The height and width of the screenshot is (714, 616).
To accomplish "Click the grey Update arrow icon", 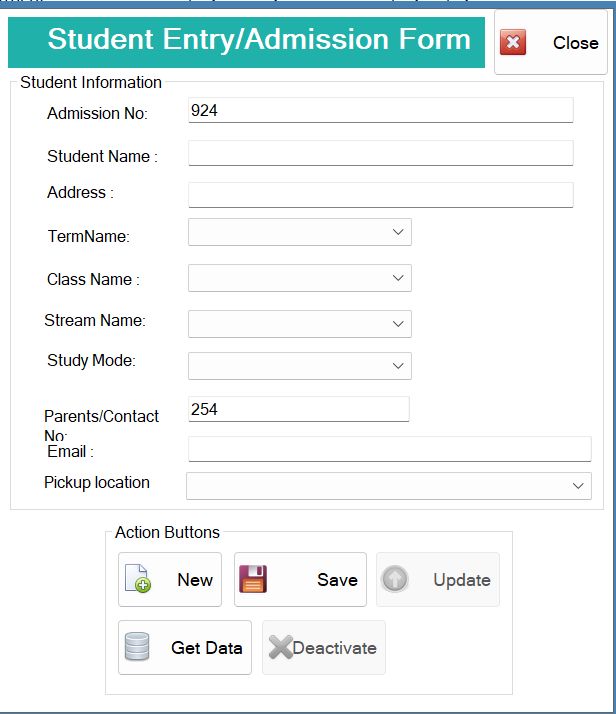I will click(394, 579).
